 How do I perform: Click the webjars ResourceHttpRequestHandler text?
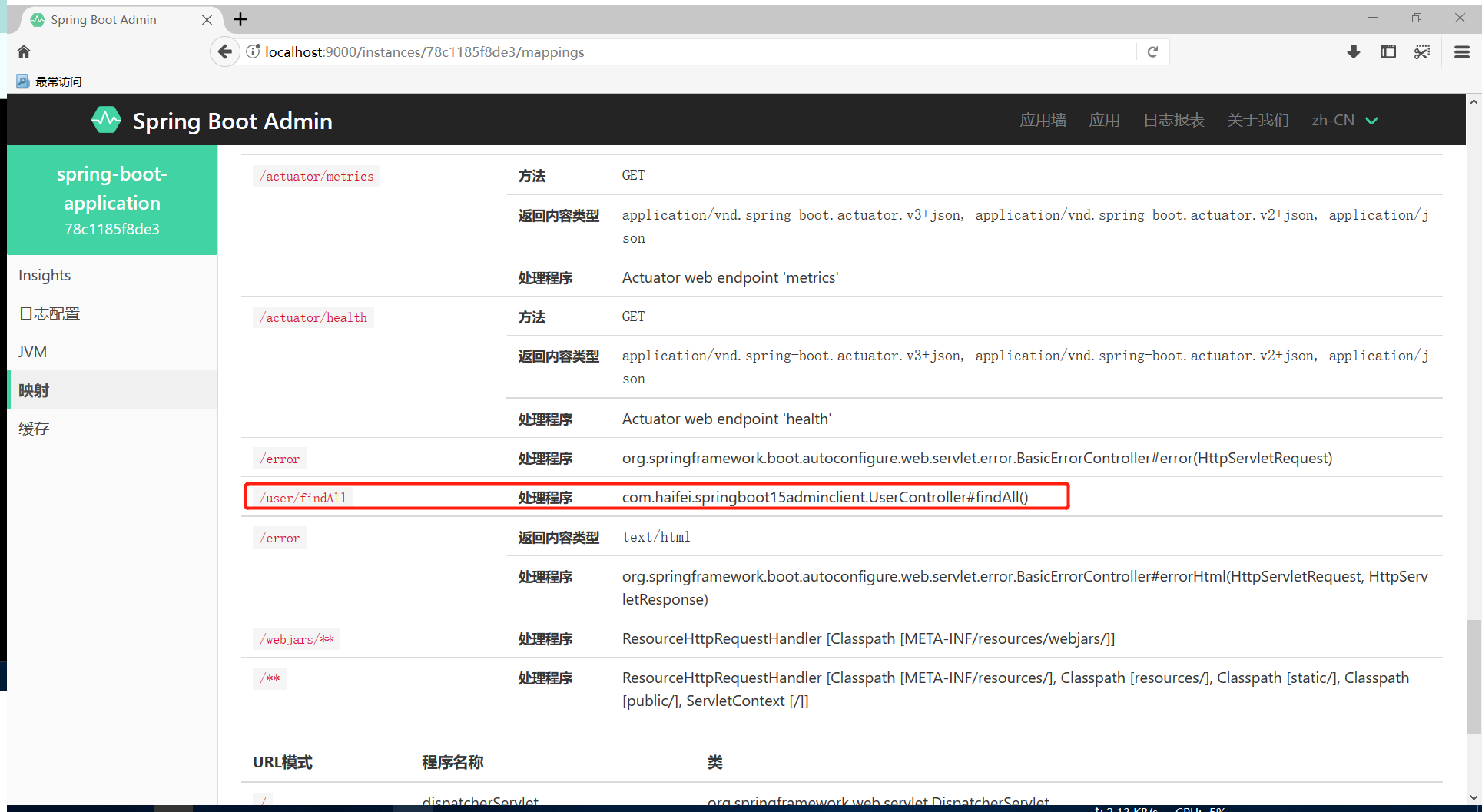pyautogui.click(x=868, y=638)
